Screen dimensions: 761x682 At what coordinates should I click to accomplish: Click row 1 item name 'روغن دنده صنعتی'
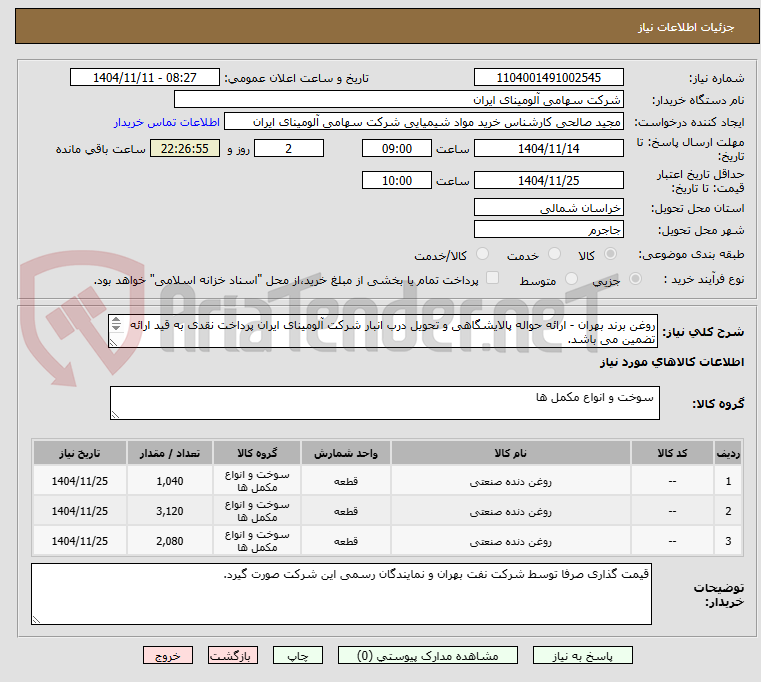(511, 482)
